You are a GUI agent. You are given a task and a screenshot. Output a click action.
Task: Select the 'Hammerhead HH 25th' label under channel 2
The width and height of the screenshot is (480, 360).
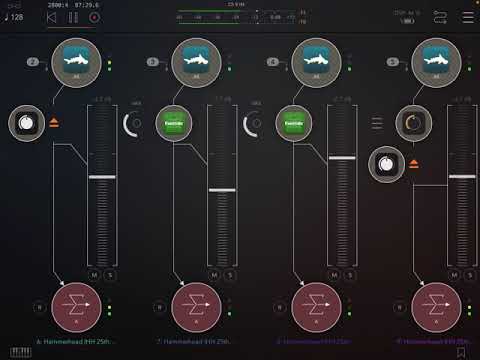pyautogui.click(x=76, y=341)
